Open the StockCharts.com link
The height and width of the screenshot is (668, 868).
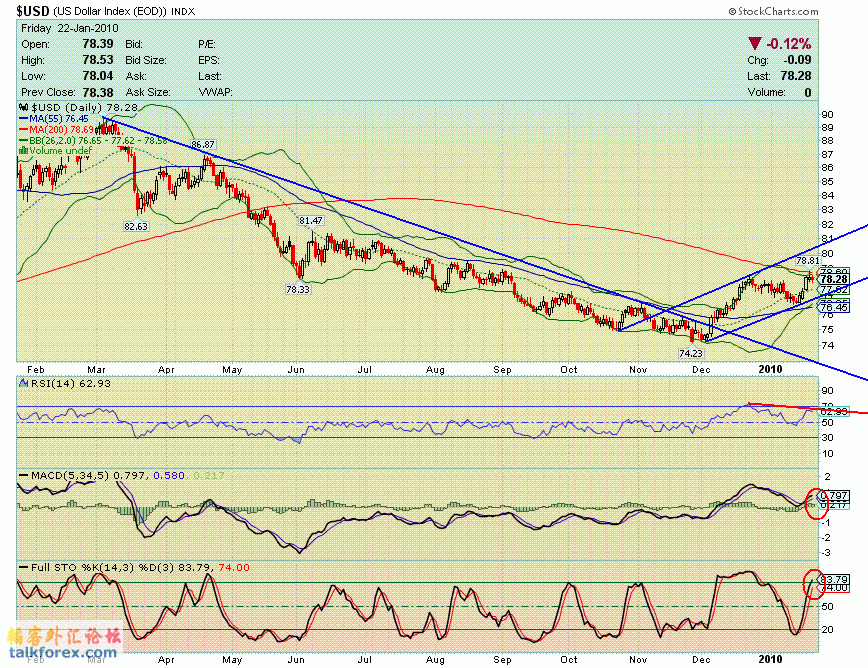tap(778, 11)
